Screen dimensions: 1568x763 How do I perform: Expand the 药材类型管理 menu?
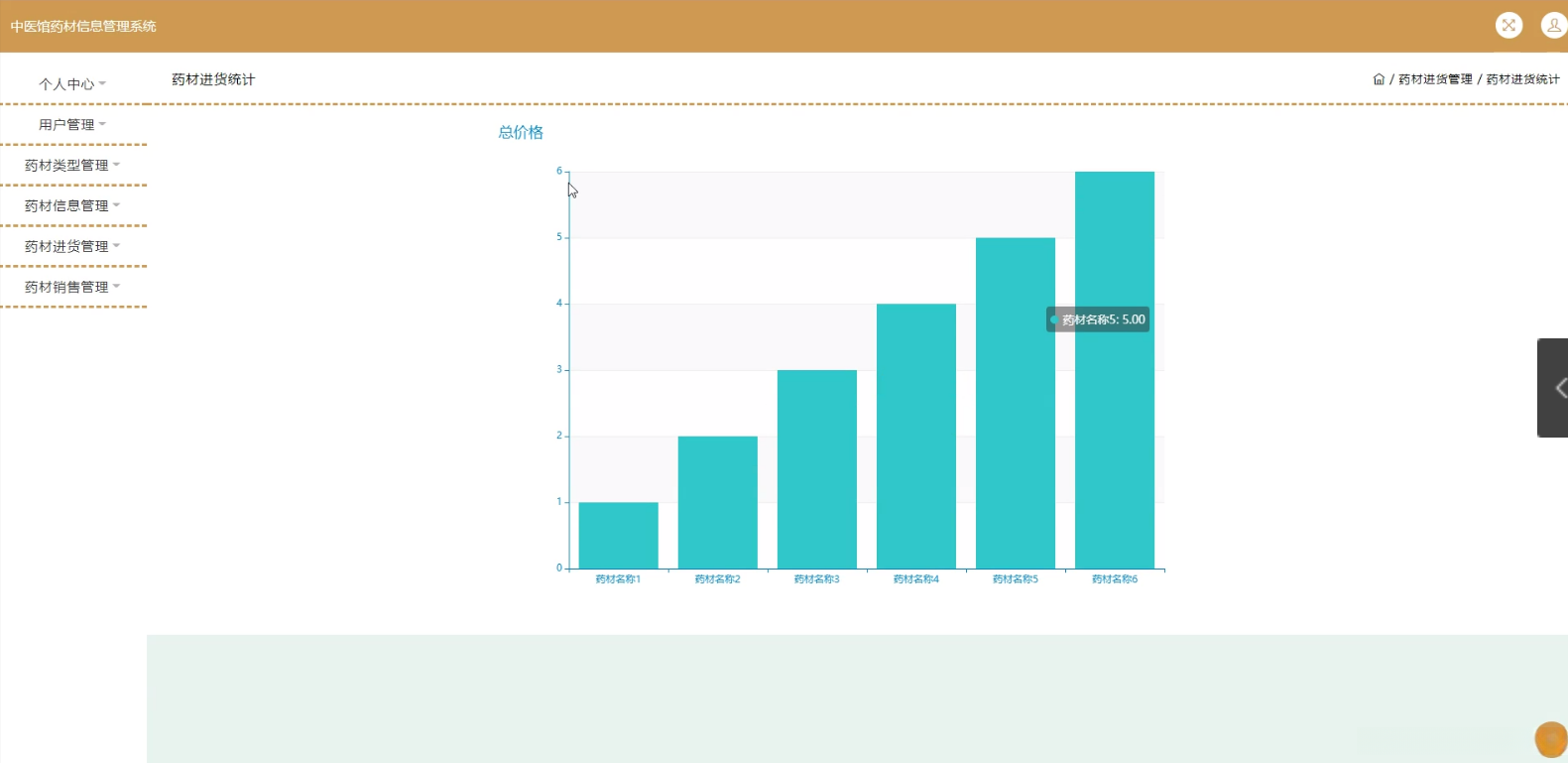(x=72, y=166)
